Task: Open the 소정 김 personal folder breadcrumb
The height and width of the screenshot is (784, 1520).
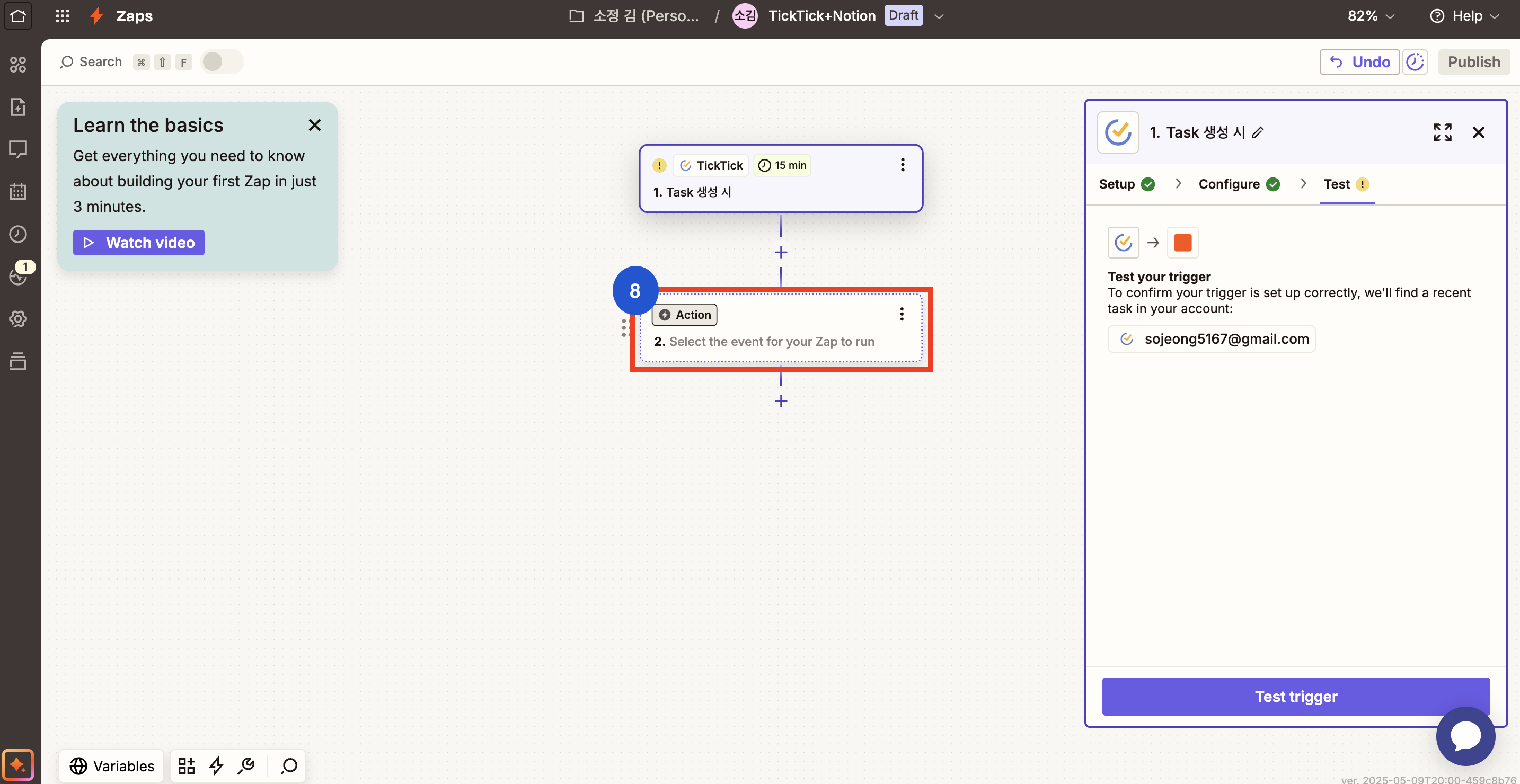Action: point(634,15)
